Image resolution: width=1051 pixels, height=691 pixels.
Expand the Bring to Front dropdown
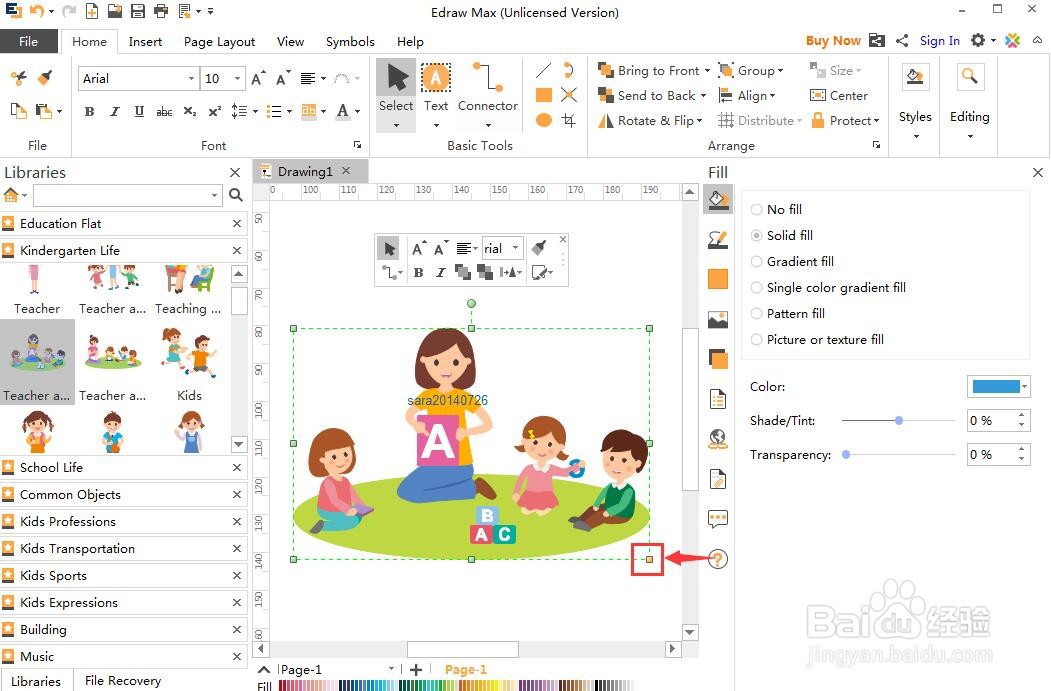click(707, 70)
